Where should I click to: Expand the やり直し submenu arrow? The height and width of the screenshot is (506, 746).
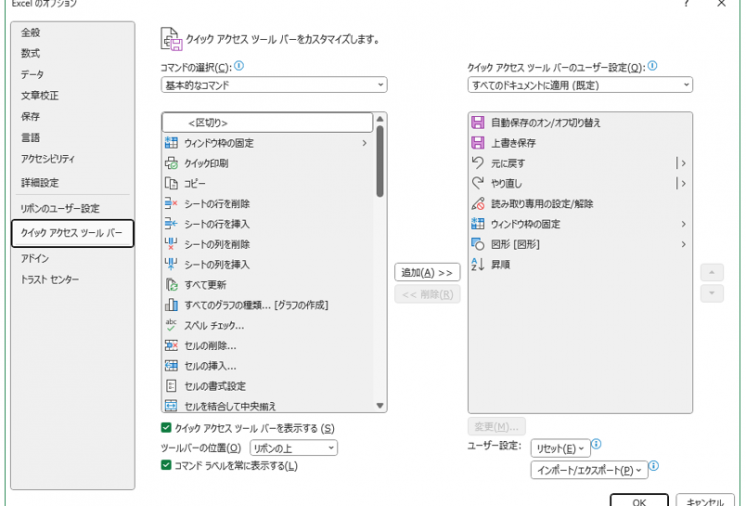click(x=682, y=183)
